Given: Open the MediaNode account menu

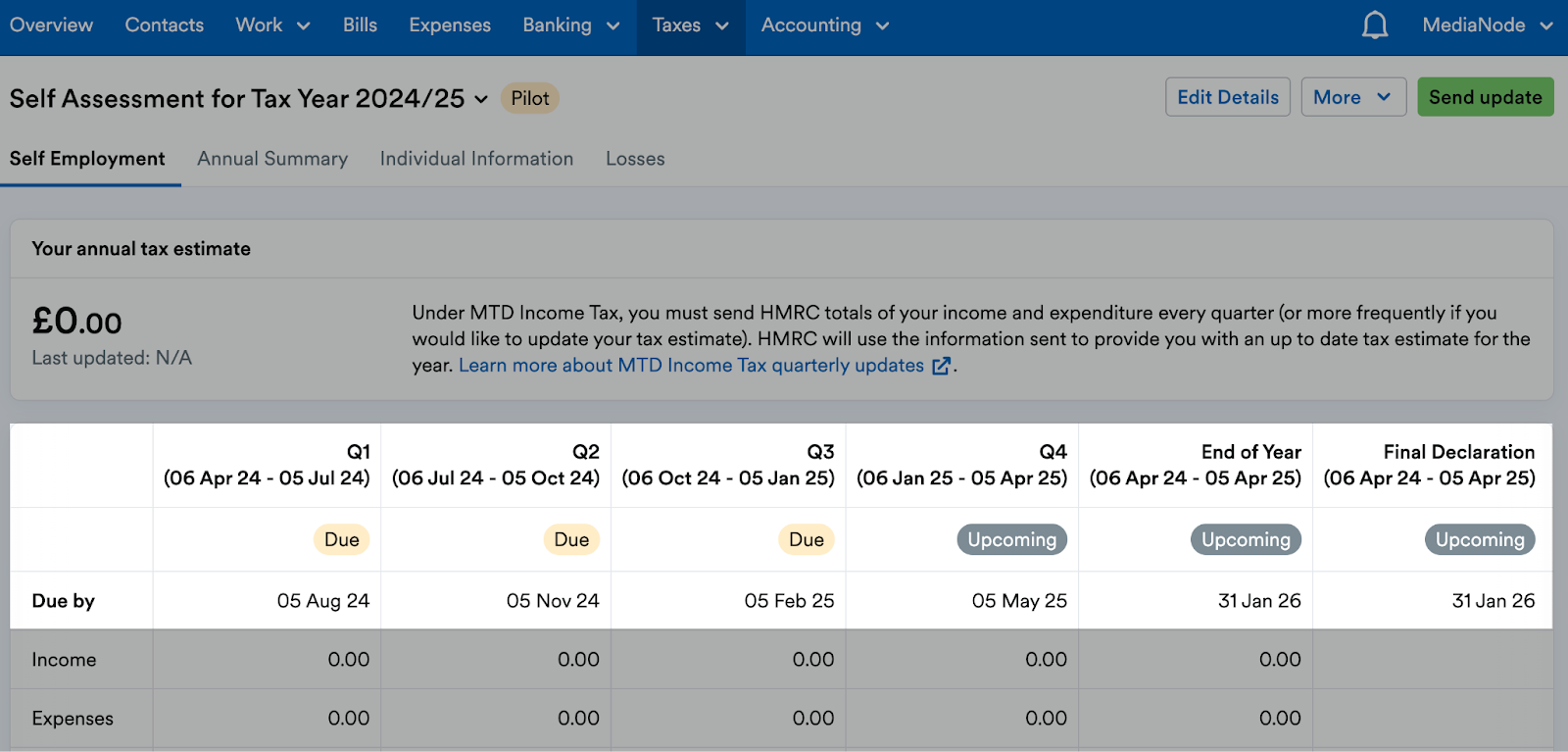Looking at the screenshot, I should point(1487,25).
